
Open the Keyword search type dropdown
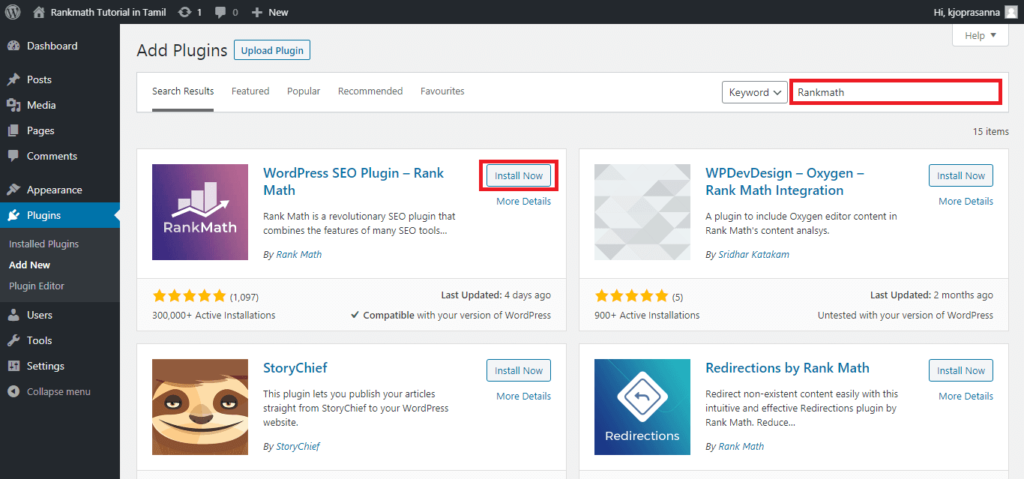[x=754, y=92]
